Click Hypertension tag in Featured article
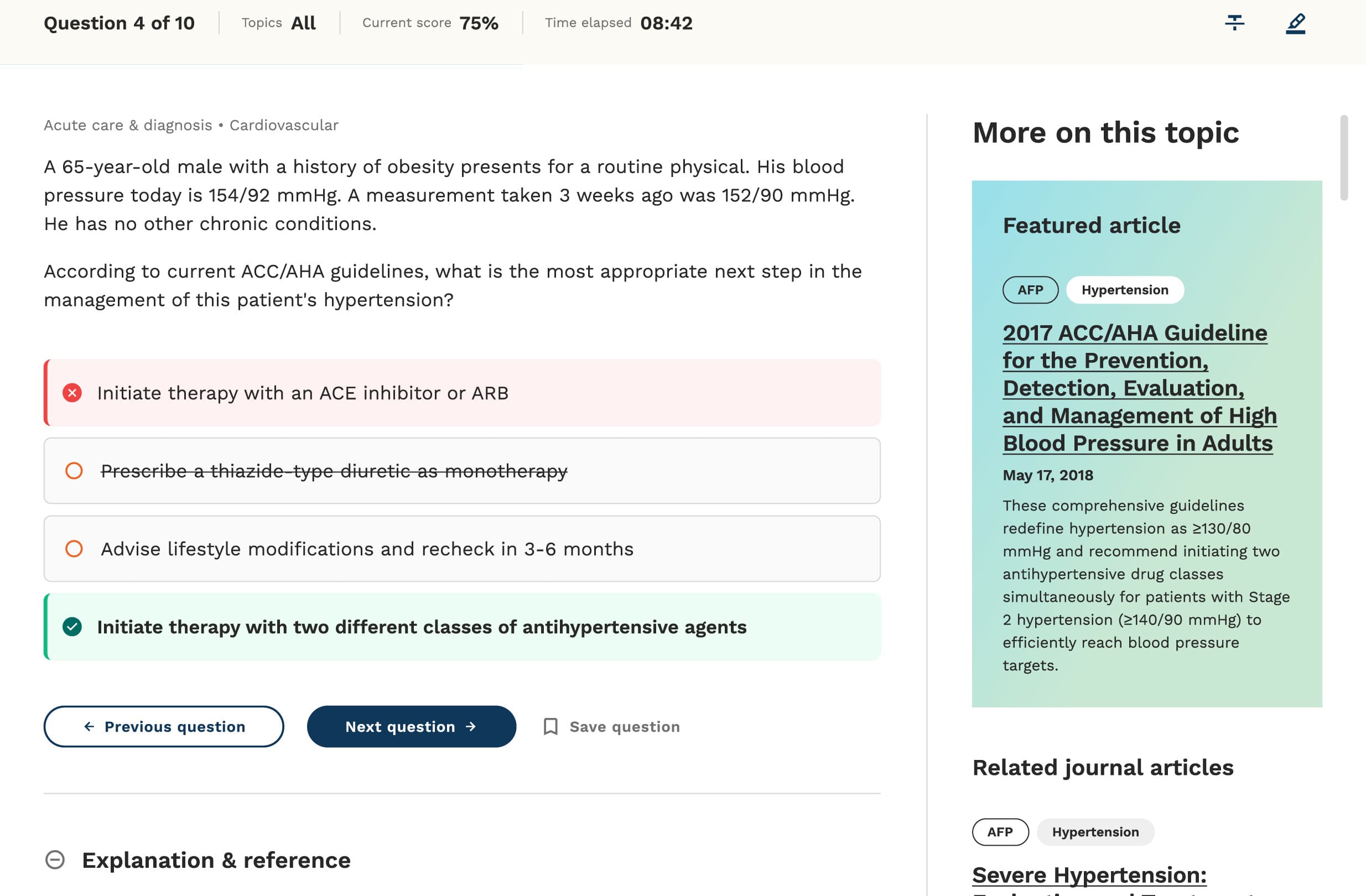This screenshot has height=896, width=1366. click(1124, 290)
